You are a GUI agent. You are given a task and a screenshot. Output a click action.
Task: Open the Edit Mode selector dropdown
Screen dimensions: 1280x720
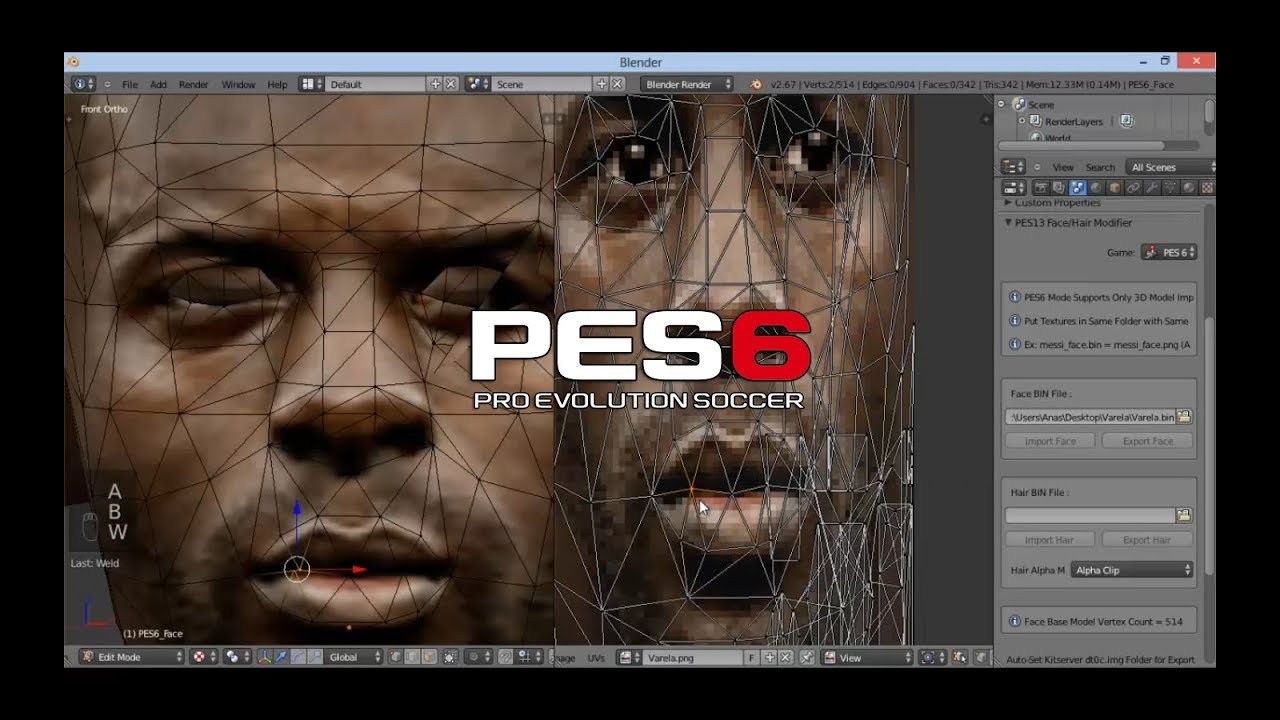pos(131,657)
